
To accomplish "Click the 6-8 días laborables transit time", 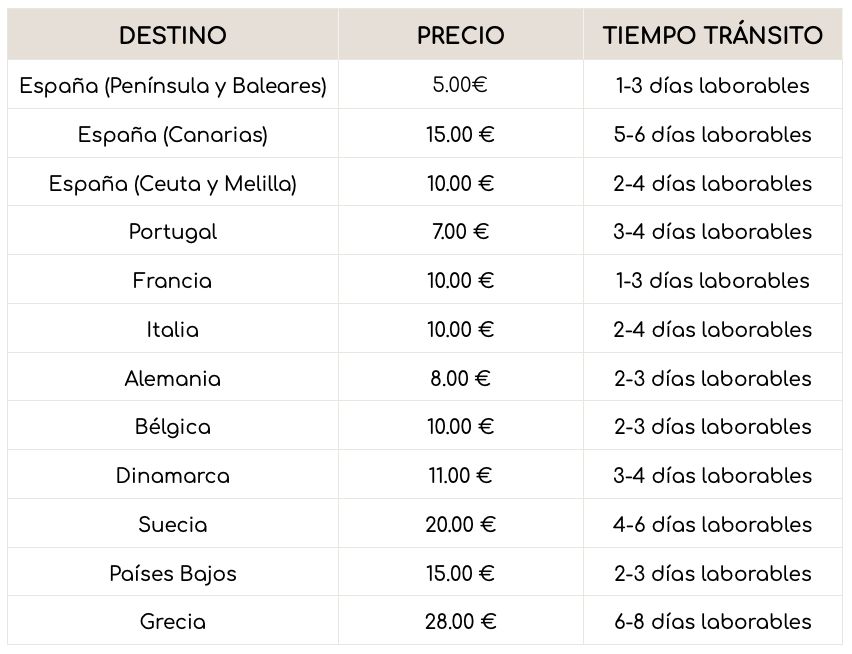I will coord(712,622).
